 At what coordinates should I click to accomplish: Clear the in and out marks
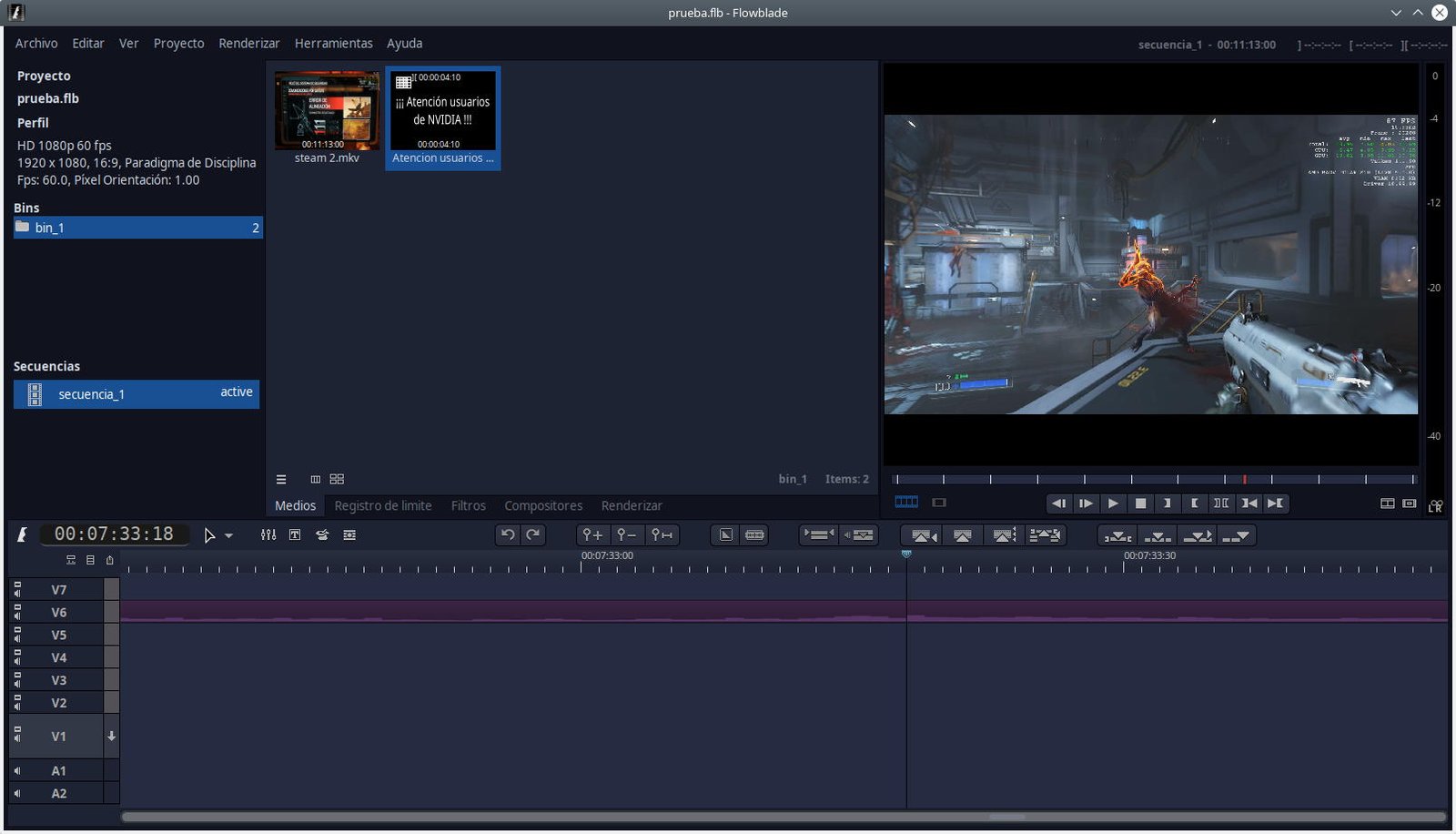tap(1221, 503)
